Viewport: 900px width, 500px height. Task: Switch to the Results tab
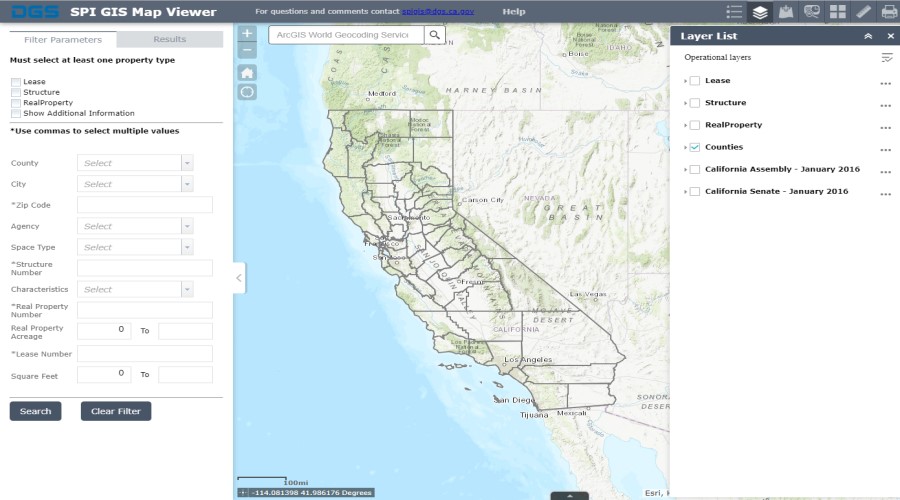169,40
